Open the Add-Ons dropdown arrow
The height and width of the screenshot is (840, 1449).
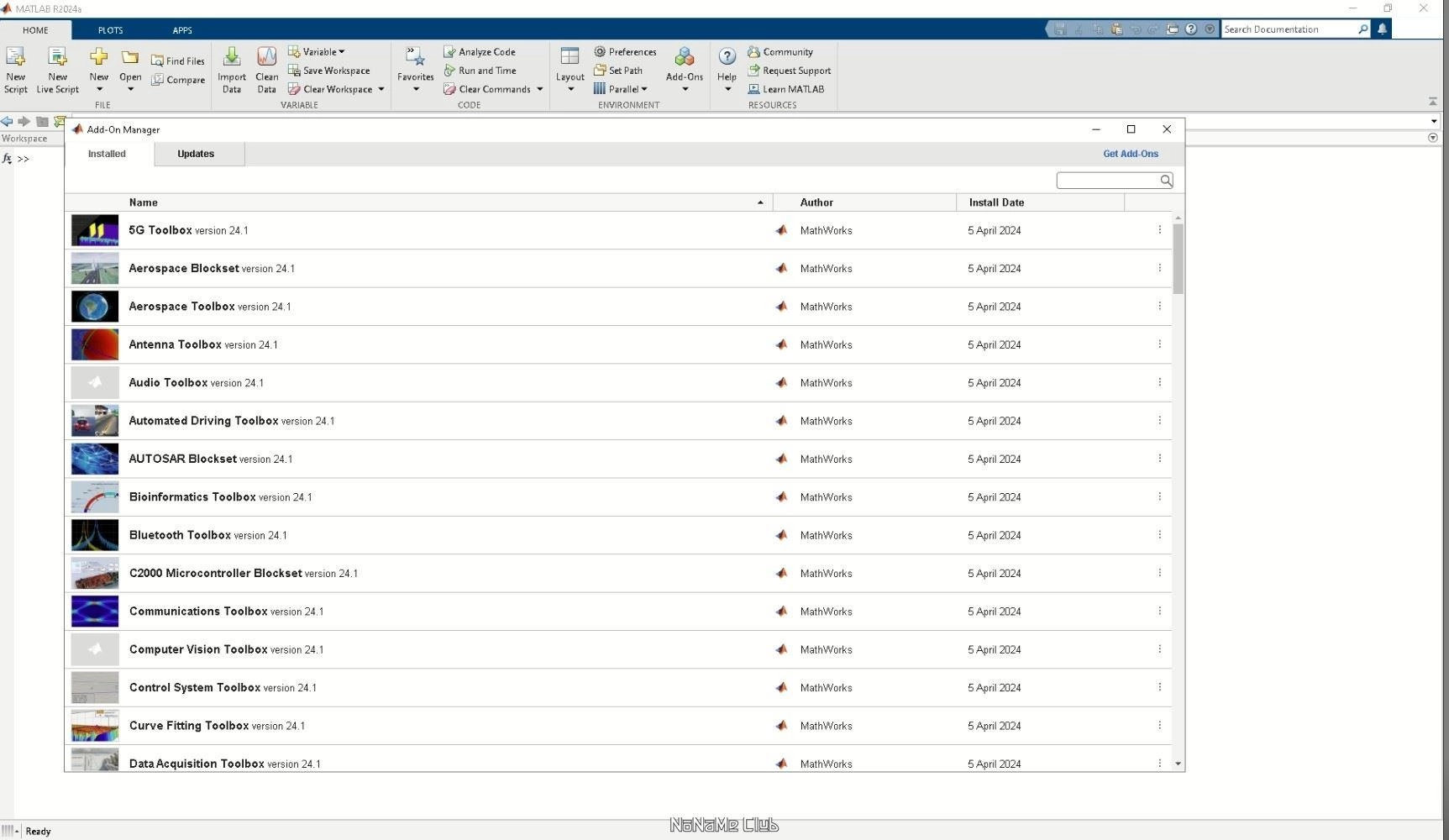[685, 89]
